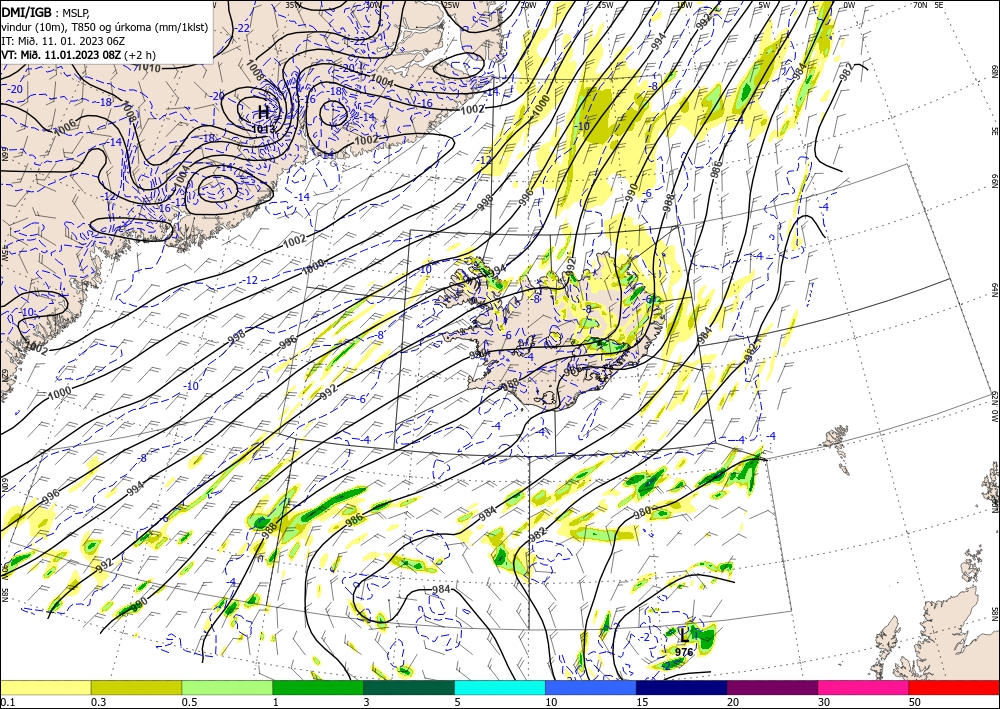Click the "vindur (10m), T850 og úrkoma" description line
Viewport: 1000px width, 709px height.
pos(104,27)
